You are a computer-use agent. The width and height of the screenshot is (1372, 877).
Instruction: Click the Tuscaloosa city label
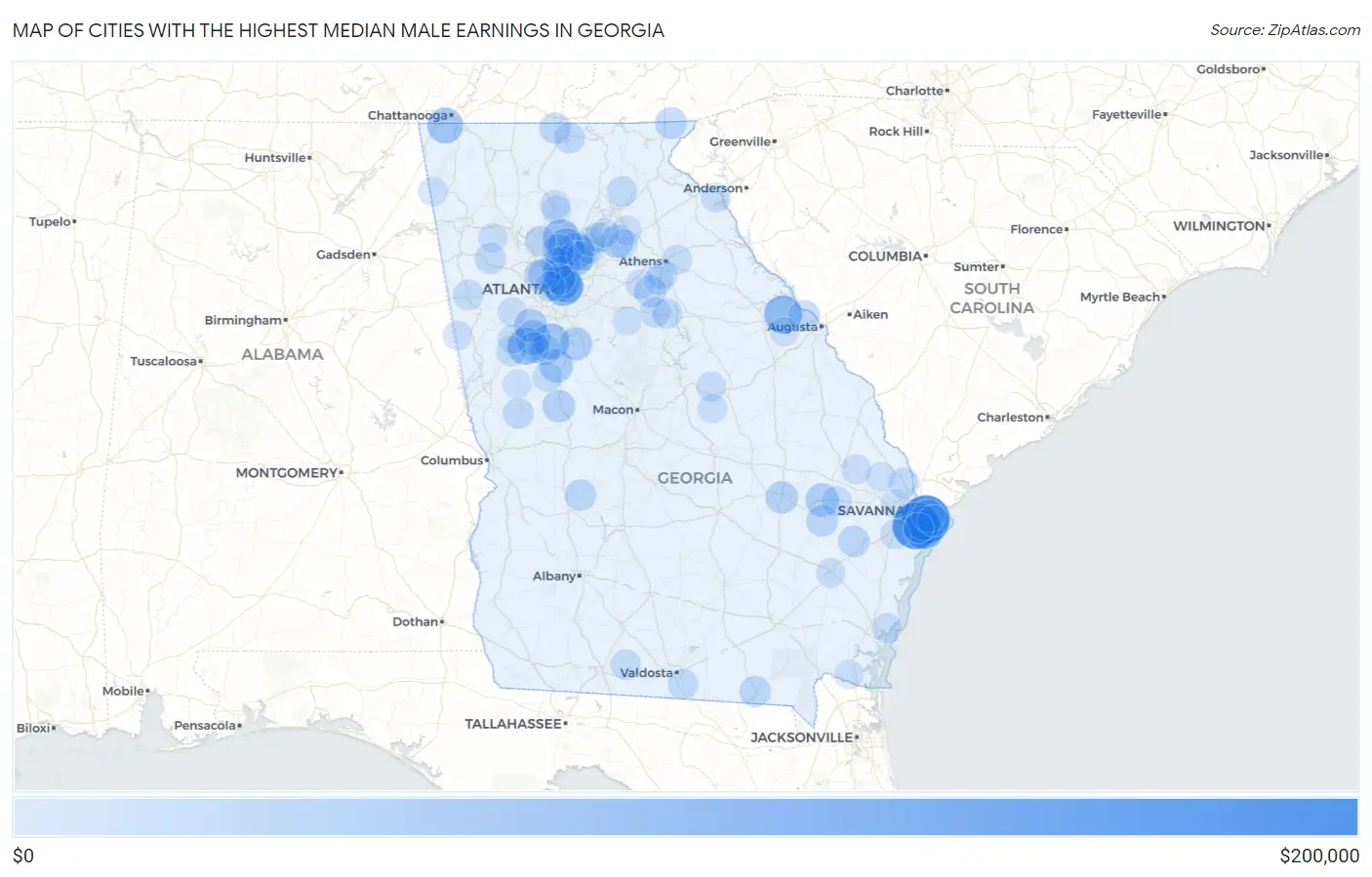pyautogui.click(x=164, y=361)
